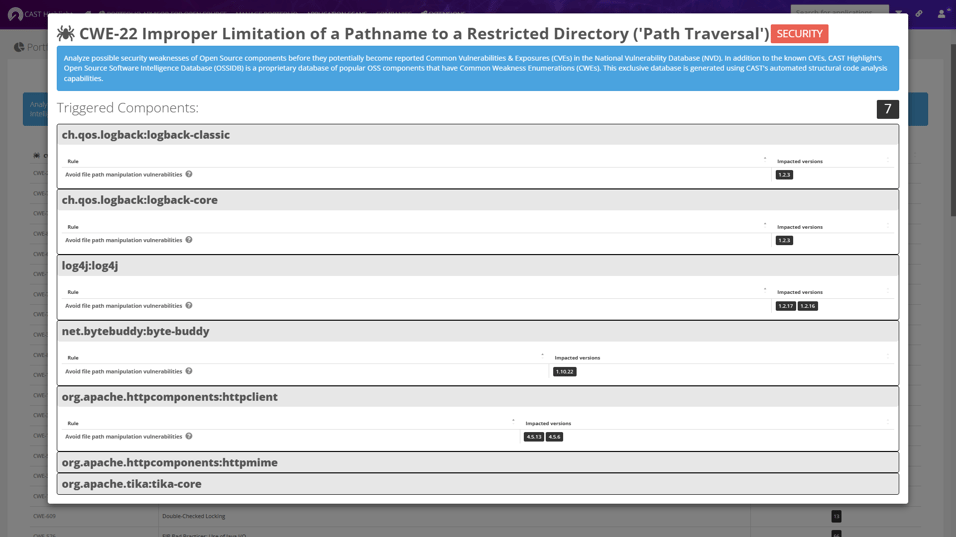Collapse the ch.qos.logback:logback-classic section
Viewport: 956px width, 537px height.
[146, 135]
